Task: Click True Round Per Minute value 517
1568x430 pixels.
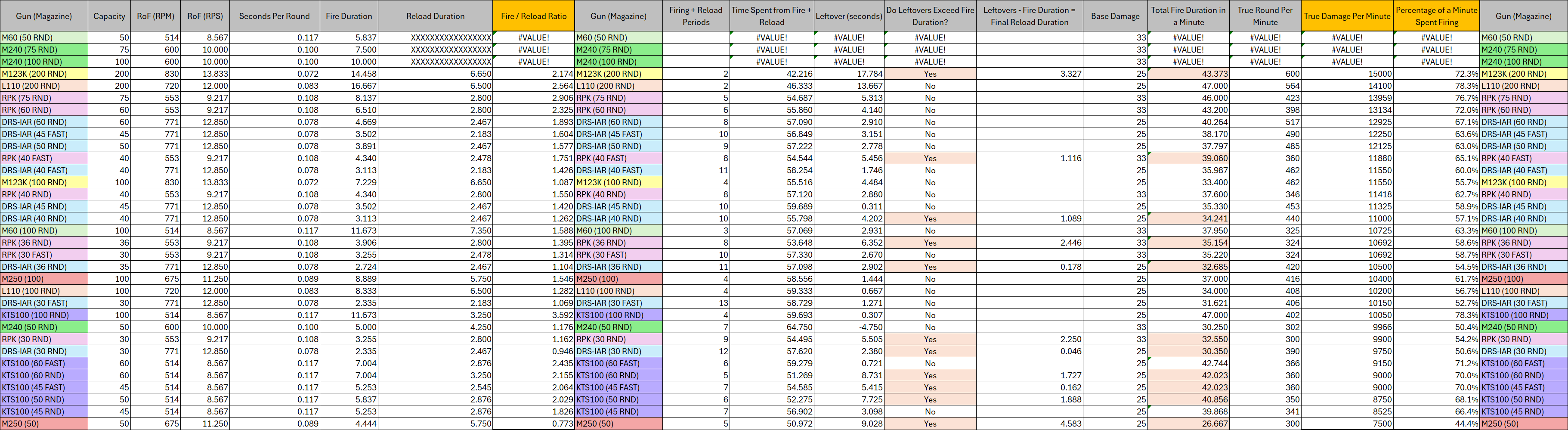Action: coord(1265,122)
